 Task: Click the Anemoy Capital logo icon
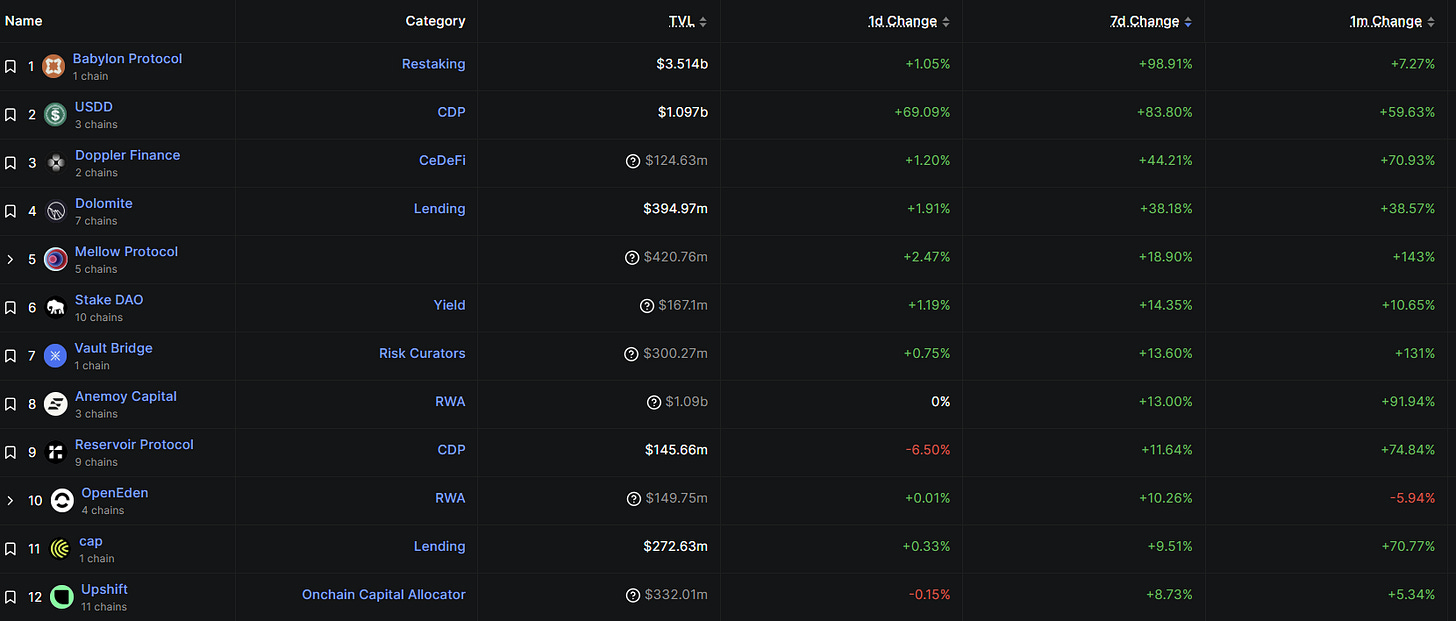point(56,404)
